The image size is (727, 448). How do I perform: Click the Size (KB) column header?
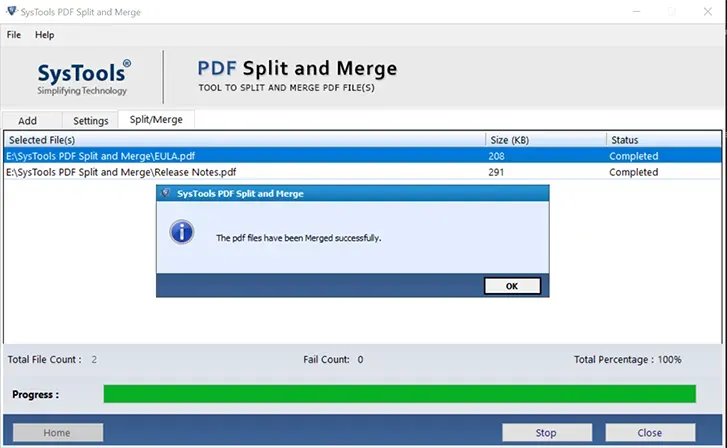546,140
